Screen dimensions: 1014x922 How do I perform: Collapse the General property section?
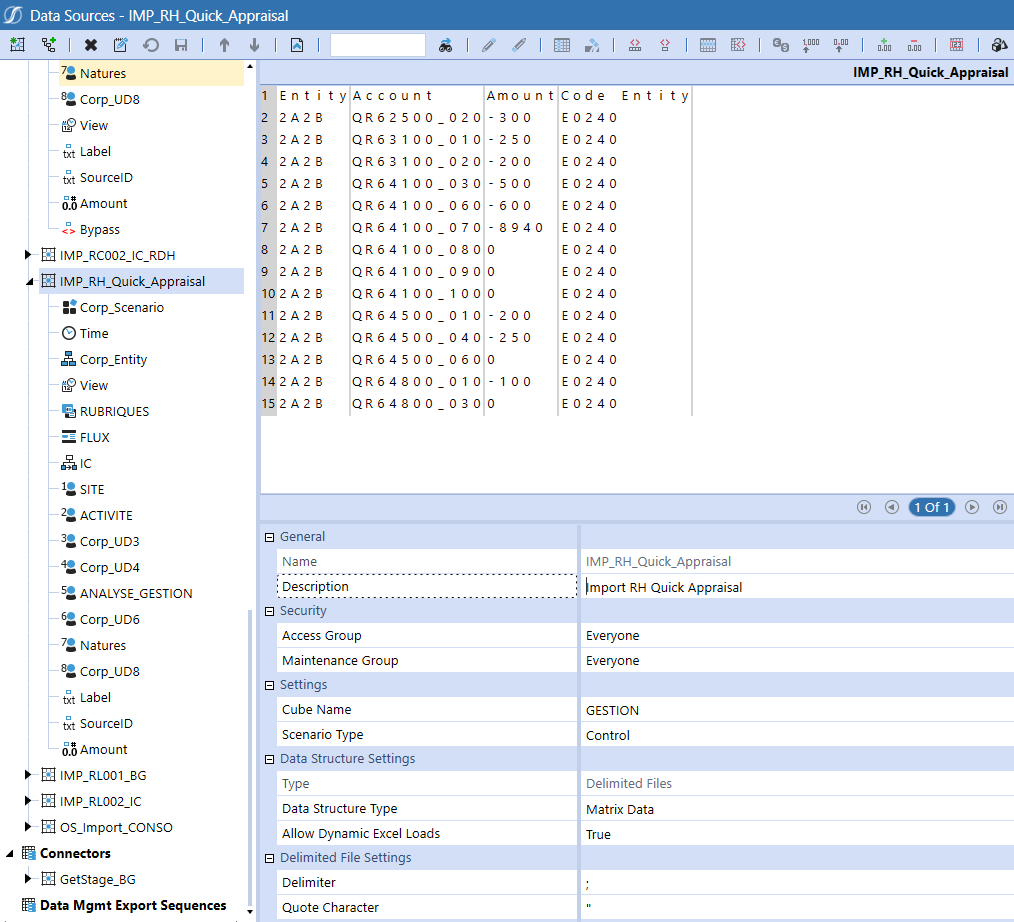click(x=269, y=537)
